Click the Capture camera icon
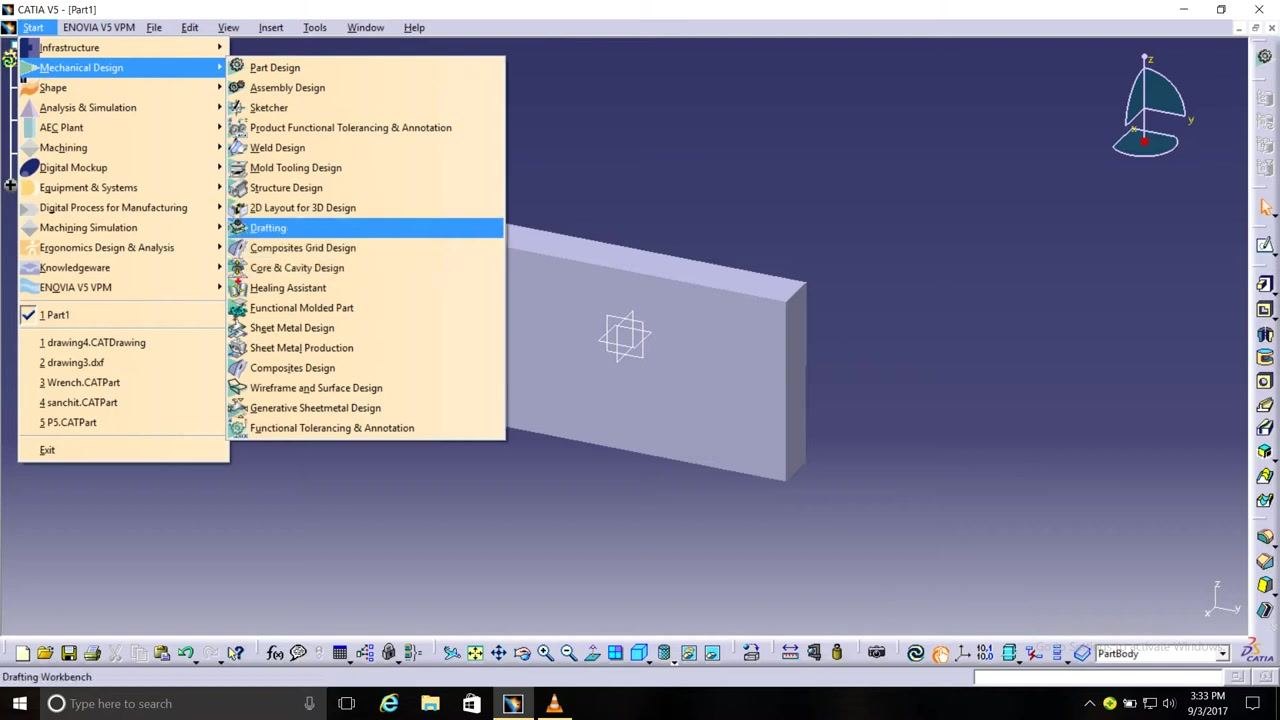1280x720 pixels. click(876, 653)
